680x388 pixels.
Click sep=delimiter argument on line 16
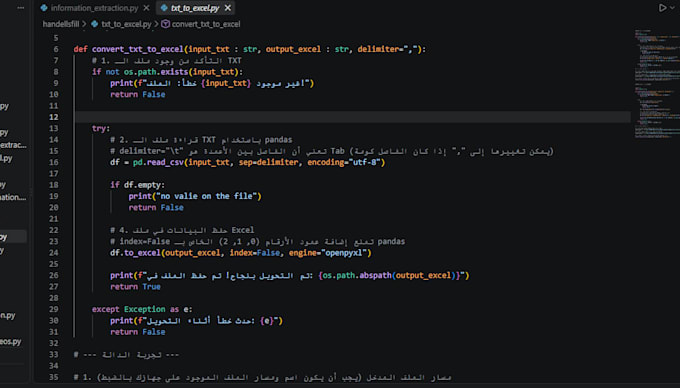[268, 163]
